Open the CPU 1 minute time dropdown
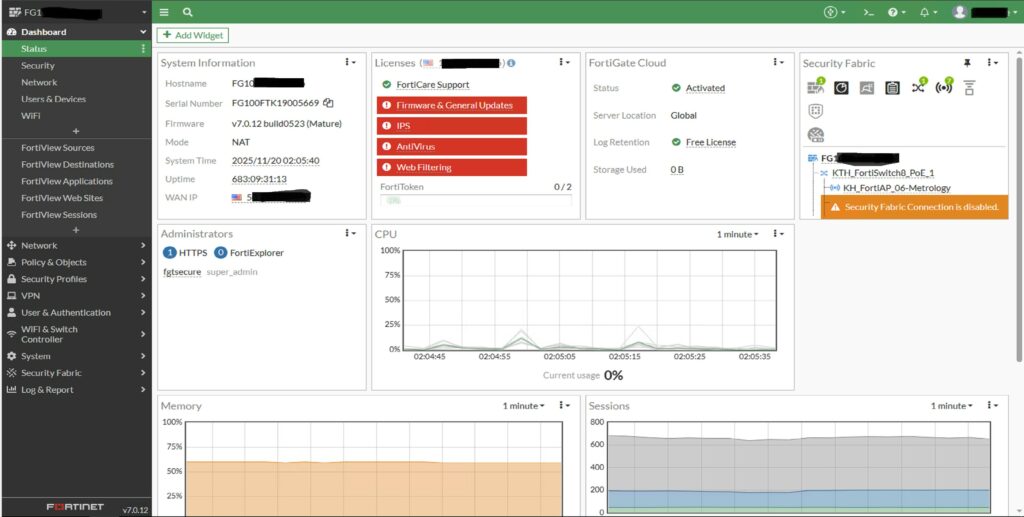This screenshot has height=517, width=1024. [x=737, y=234]
